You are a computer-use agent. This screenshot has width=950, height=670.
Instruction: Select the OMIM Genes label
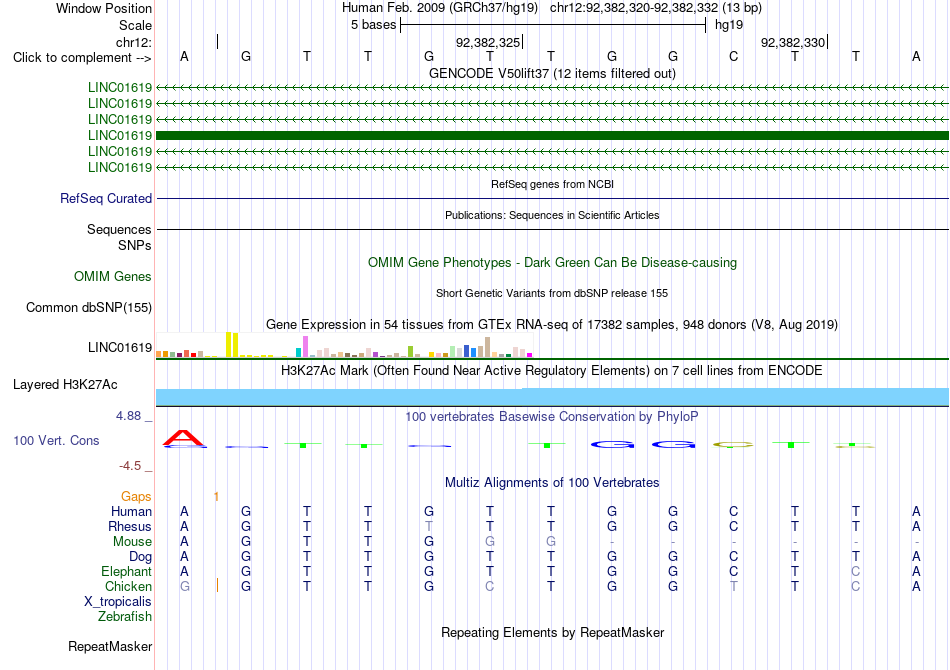click(x=113, y=276)
